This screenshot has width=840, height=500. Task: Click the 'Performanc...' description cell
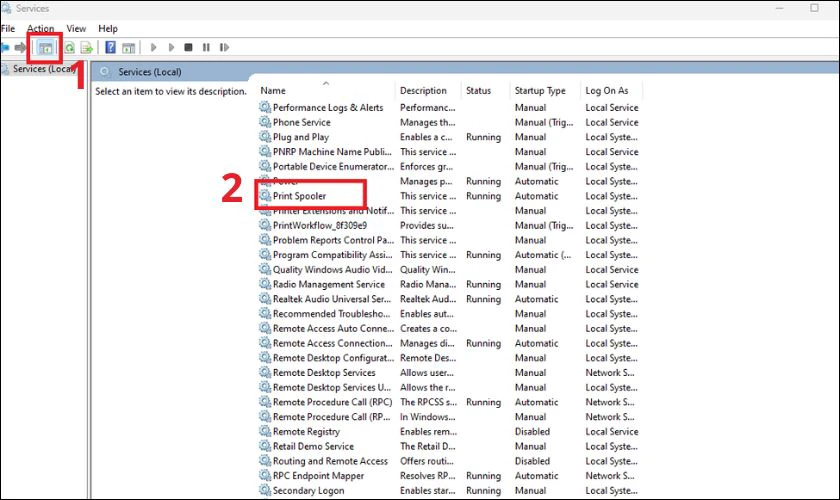[428, 107]
